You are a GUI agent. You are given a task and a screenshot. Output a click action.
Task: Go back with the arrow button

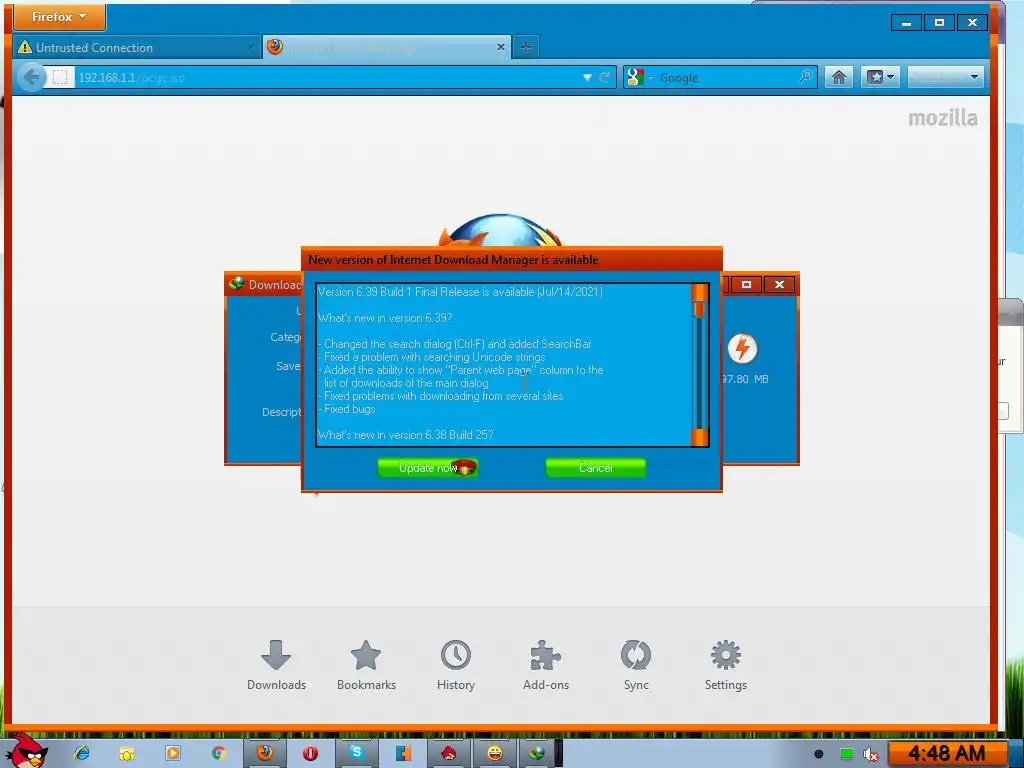tap(31, 77)
